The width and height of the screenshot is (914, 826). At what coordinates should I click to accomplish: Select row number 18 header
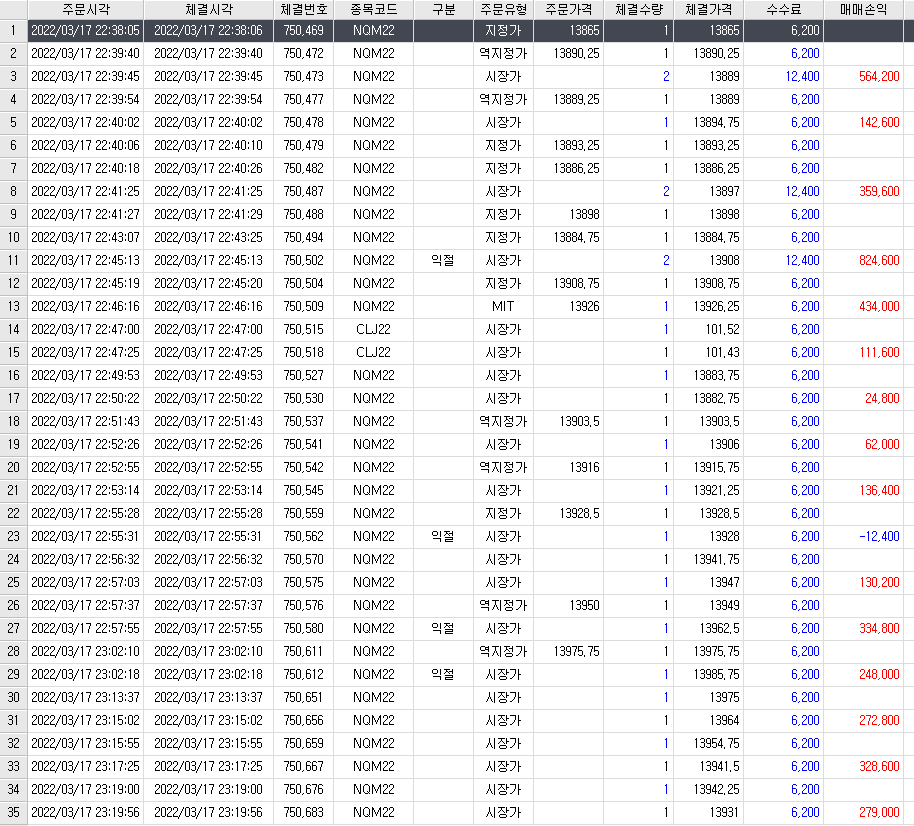13,421
